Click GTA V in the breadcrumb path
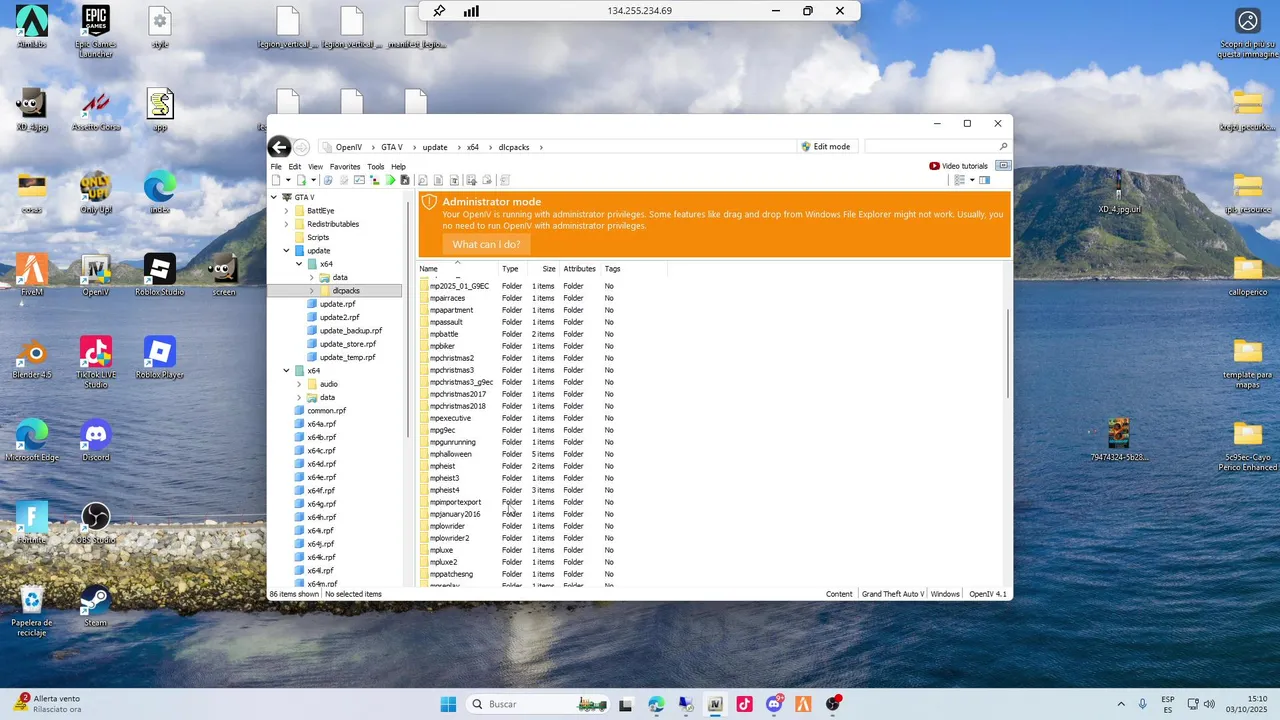This screenshot has width=1280, height=720. [392, 147]
